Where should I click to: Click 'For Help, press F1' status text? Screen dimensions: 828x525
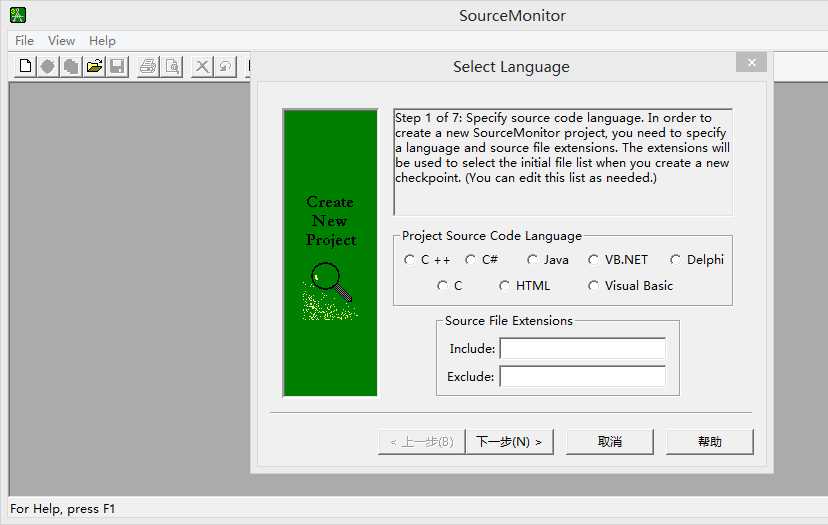63,509
